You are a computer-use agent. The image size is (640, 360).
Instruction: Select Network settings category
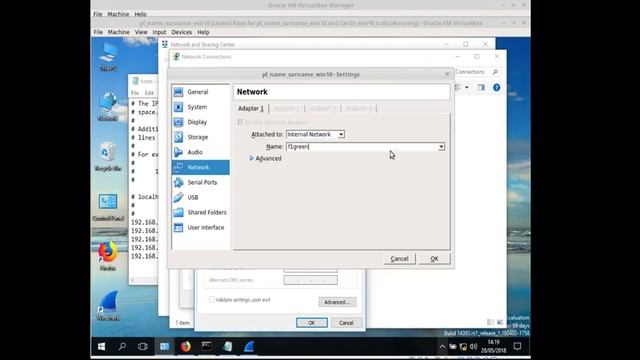(200, 167)
